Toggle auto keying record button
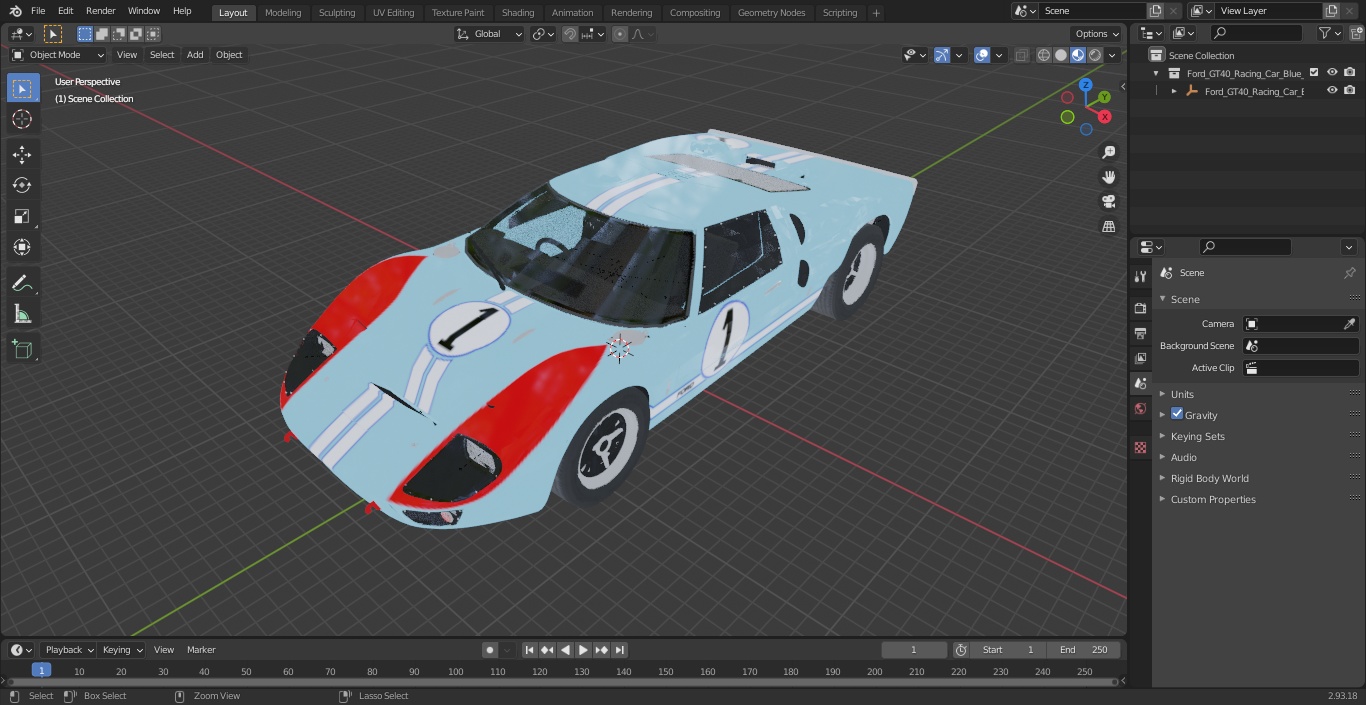This screenshot has width=1366, height=705. point(490,650)
